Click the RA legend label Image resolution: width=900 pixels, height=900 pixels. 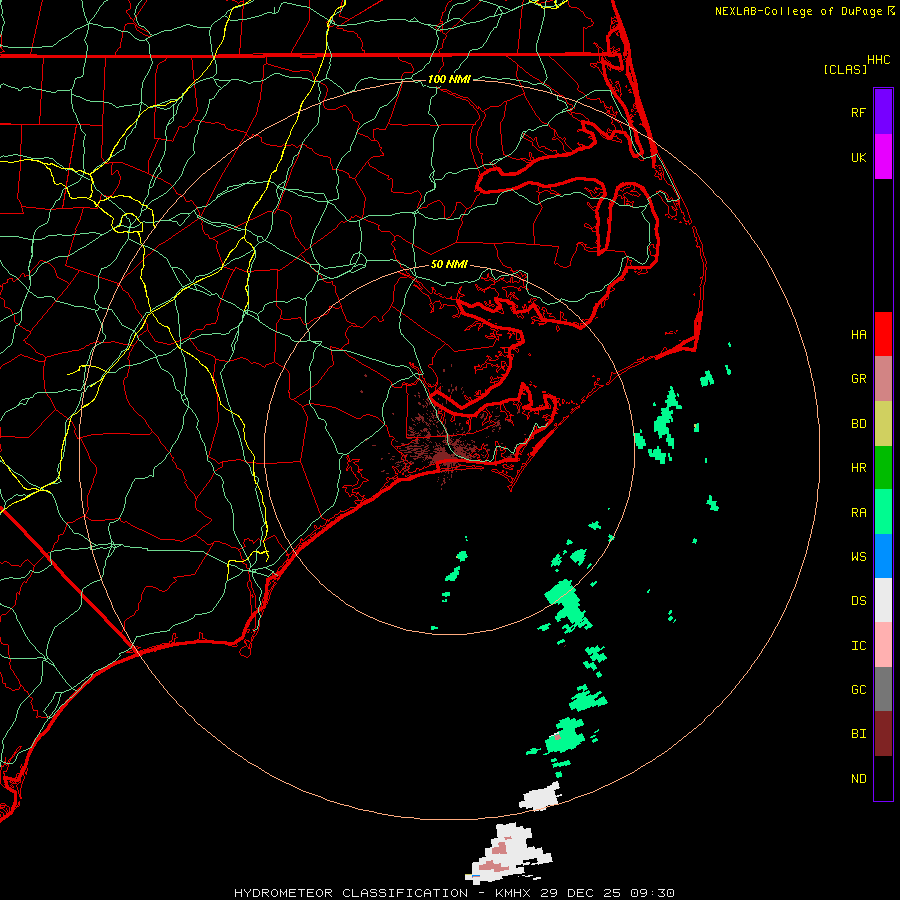[x=858, y=513]
